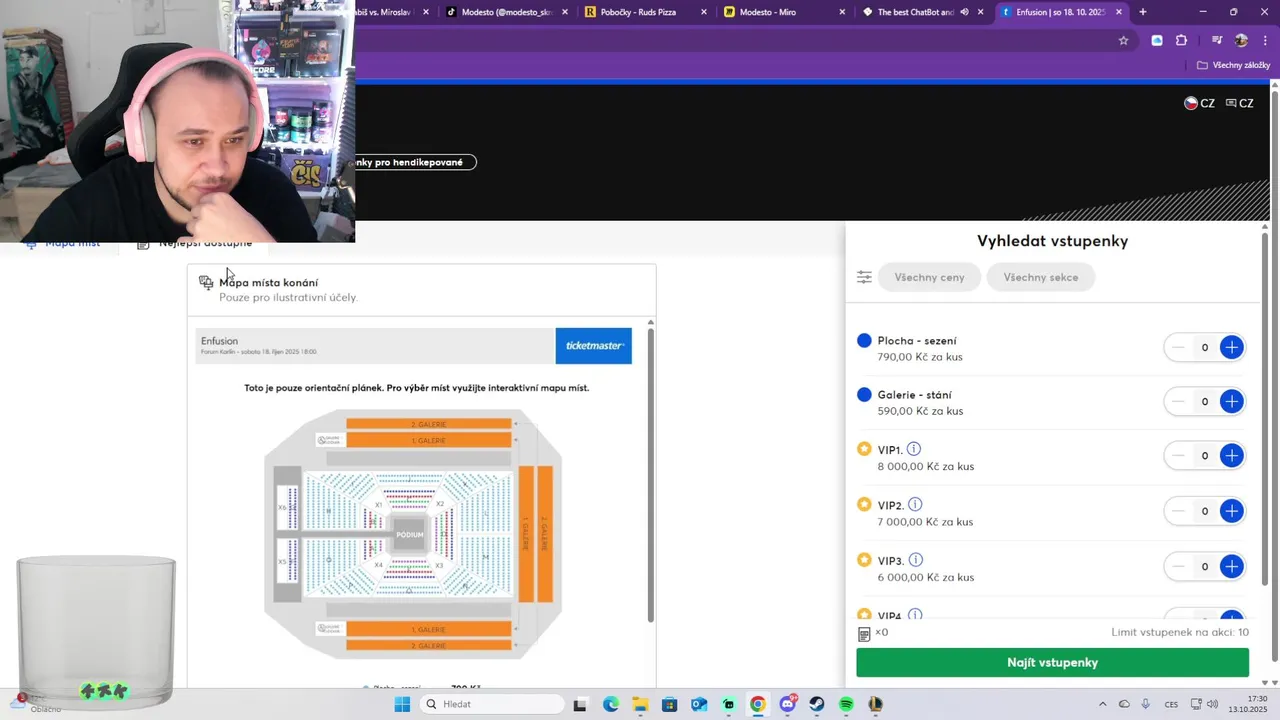
Task: Switch to Chrome on the taskbar
Action: click(x=758, y=704)
